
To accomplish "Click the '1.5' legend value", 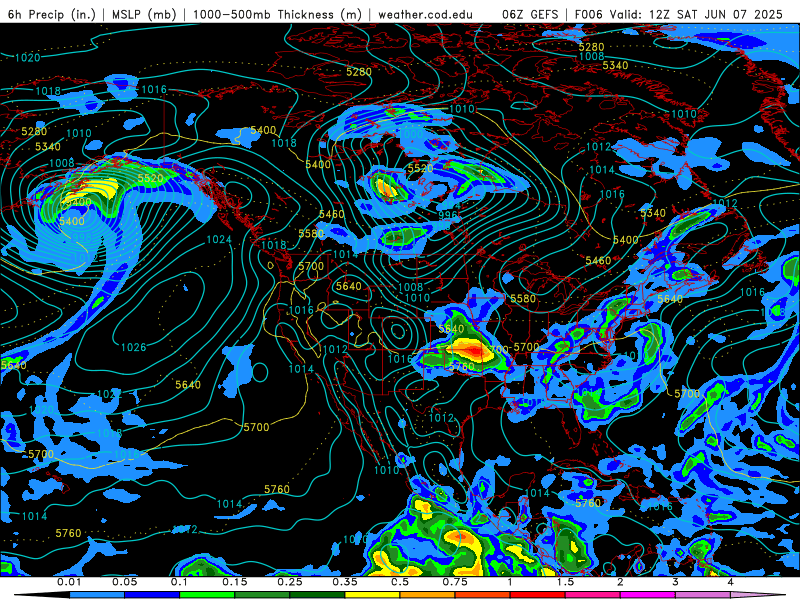I will coord(565,582).
